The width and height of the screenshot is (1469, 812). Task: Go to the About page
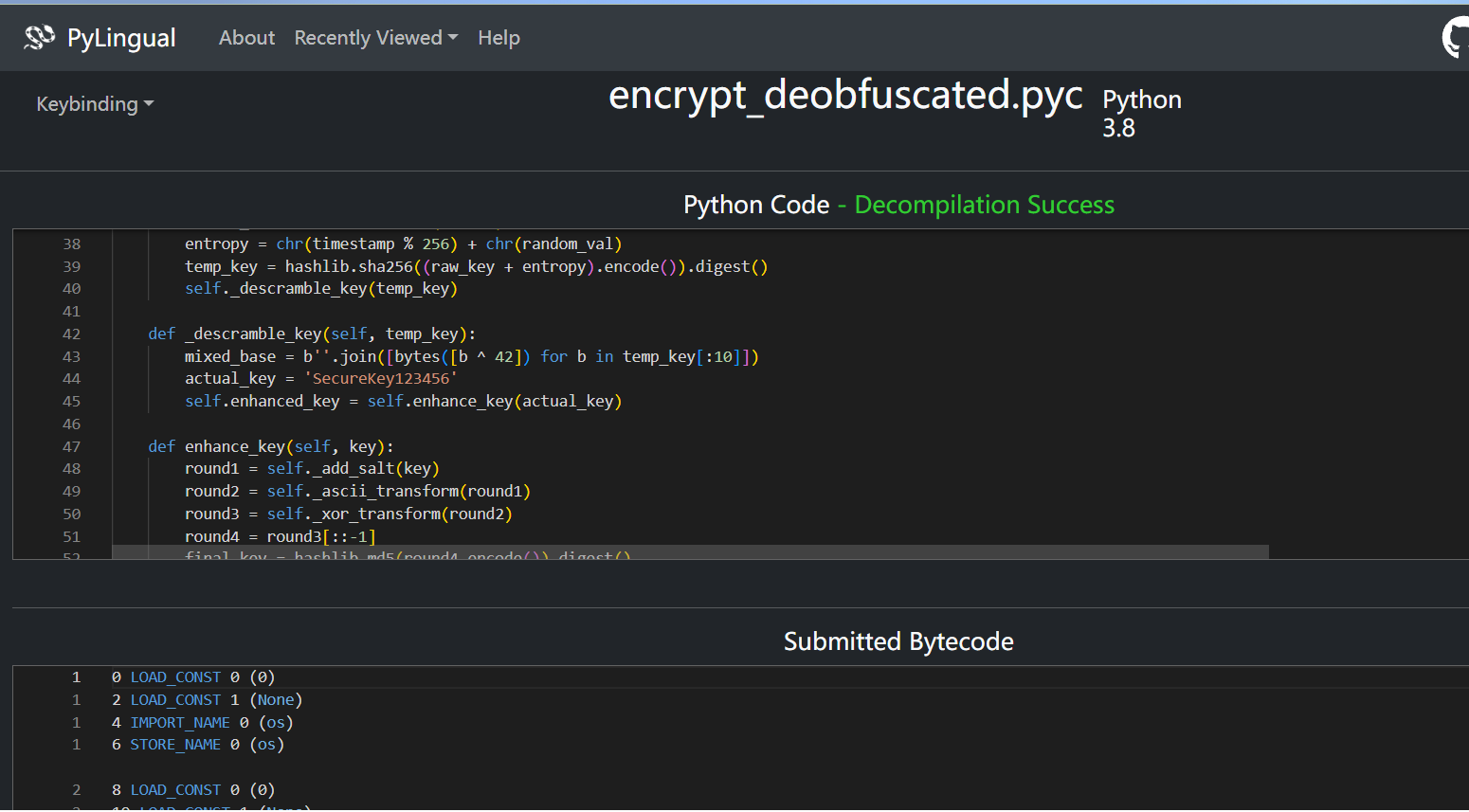pyautogui.click(x=246, y=38)
